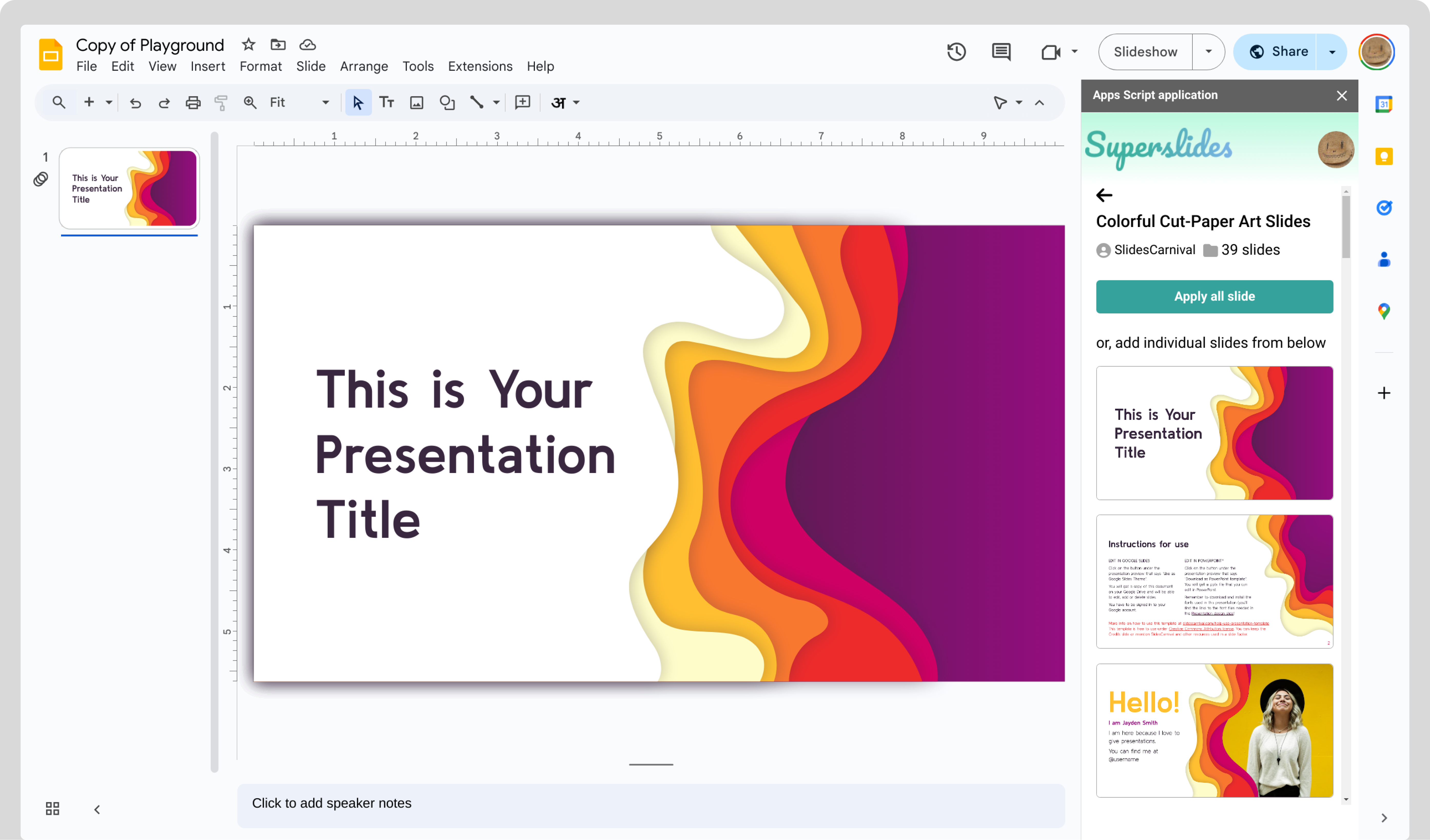Add a comment from the toolbar
This screenshot has height=840, width=1430.
(522, 102)
